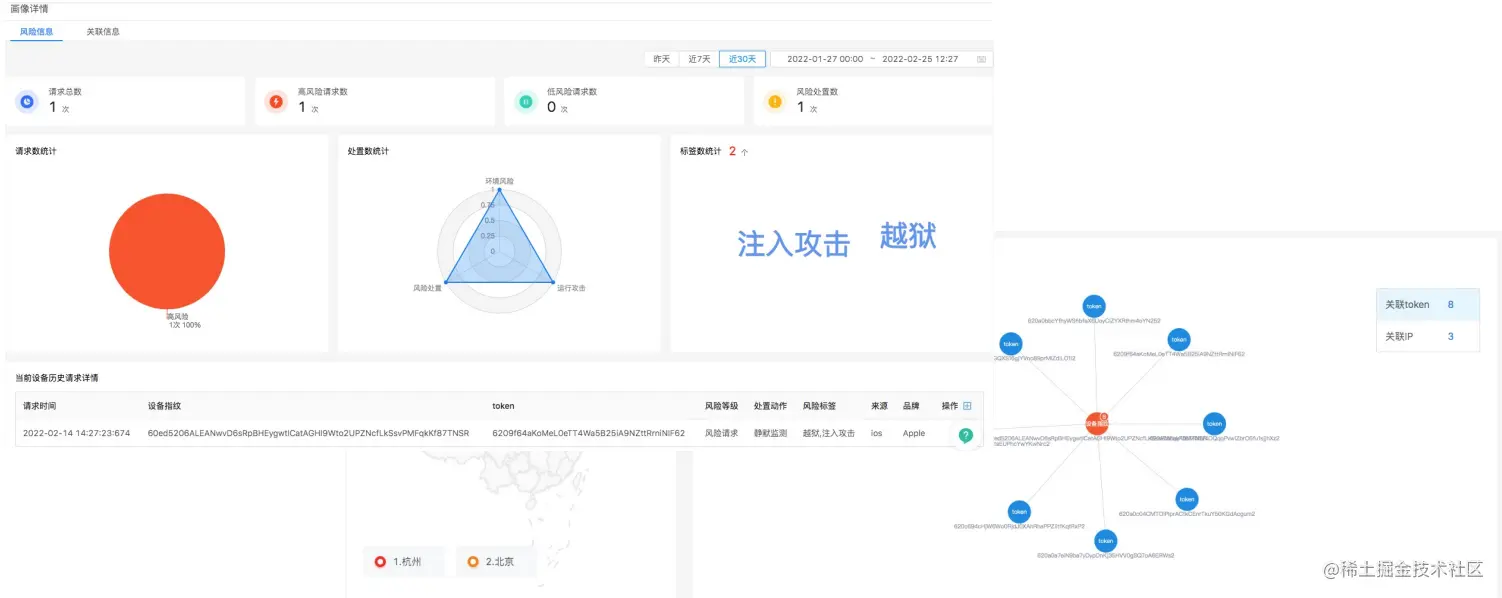
Task: Click the table column settings icon next to 操作
Action: coord(967,406)
